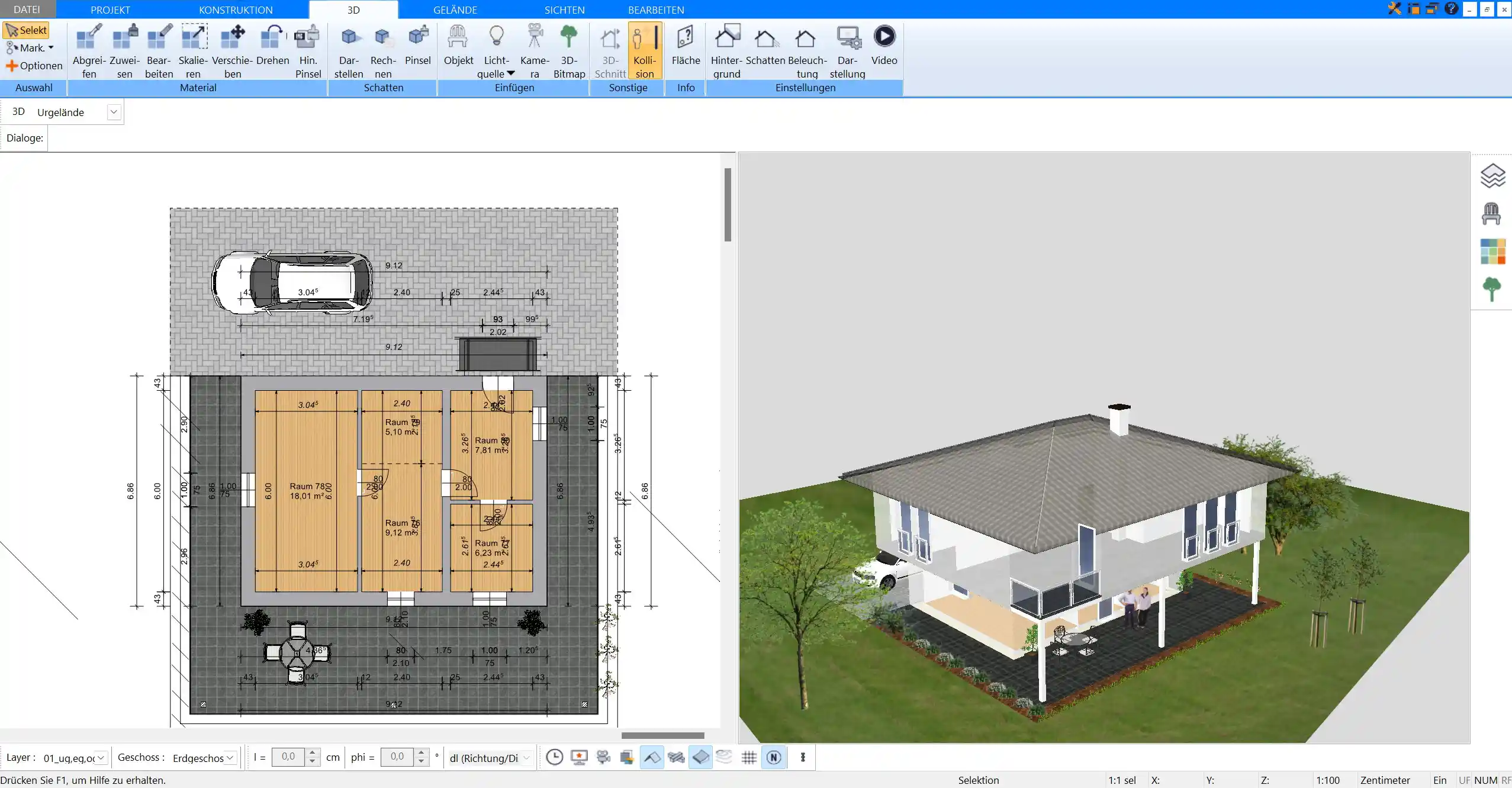Open Beleuchtung settings
The width and height of the screenshot is (1512, 788).
(x=807, y=51)
